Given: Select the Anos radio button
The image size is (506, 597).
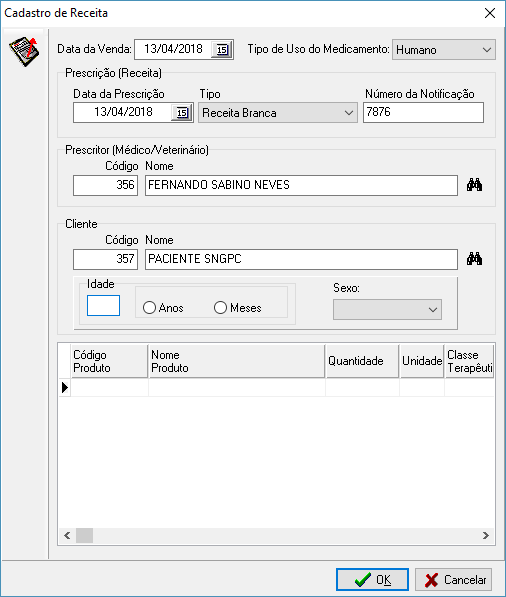Looking at the screenshot, I should click(149, 308).
